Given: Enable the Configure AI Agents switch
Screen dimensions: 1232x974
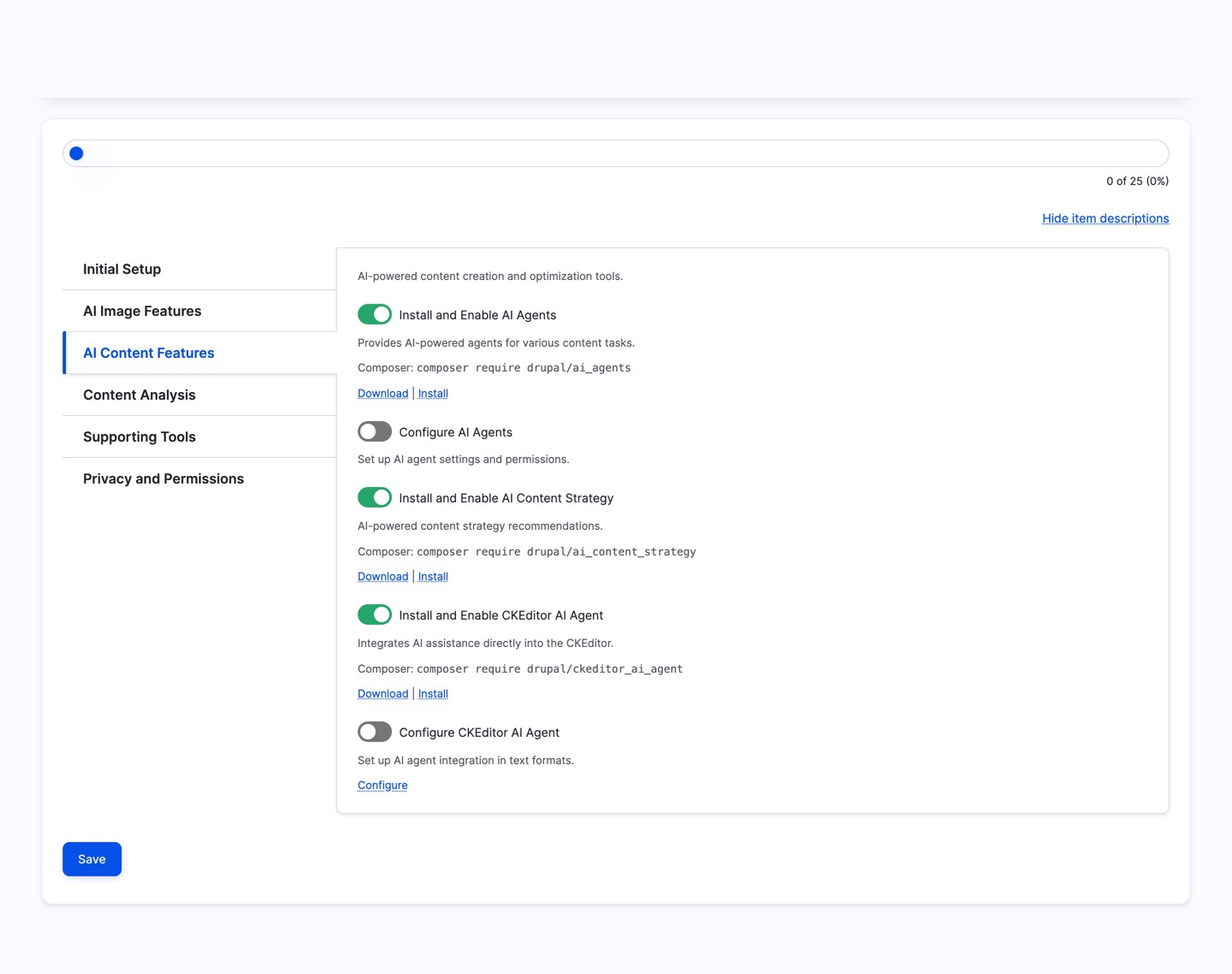Looking at the screenshot, I should [x=375, y=432].
